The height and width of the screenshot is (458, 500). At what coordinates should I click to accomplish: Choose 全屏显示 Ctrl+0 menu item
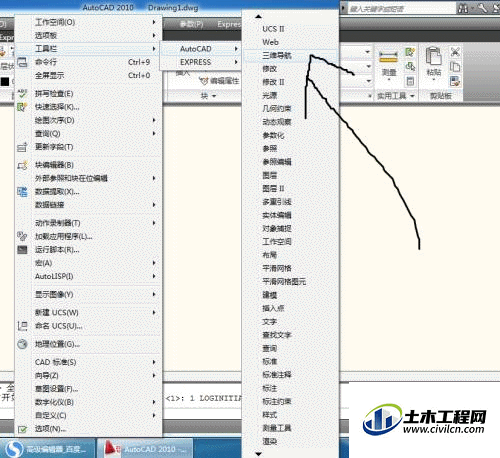point(89,75)
